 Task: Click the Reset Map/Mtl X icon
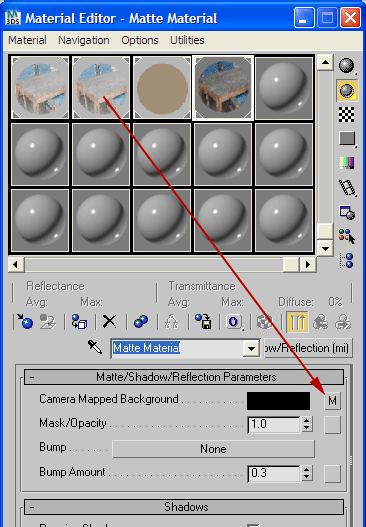click(x=110, y=322)
